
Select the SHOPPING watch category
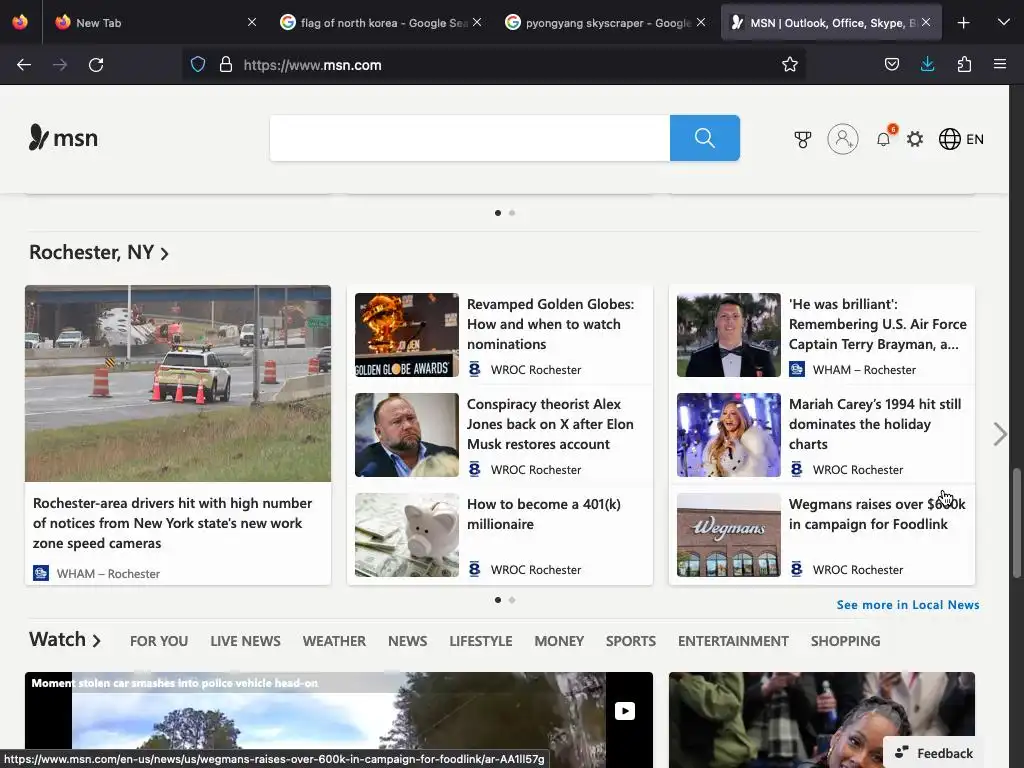point(846,641)
